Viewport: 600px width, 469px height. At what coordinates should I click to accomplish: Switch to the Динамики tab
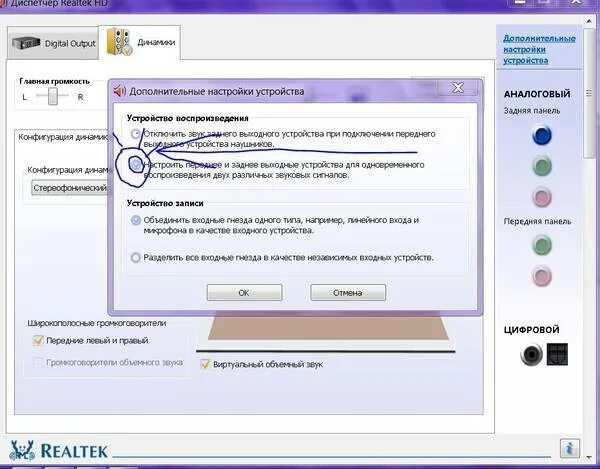pyautogui.click(x=139, y=42)
